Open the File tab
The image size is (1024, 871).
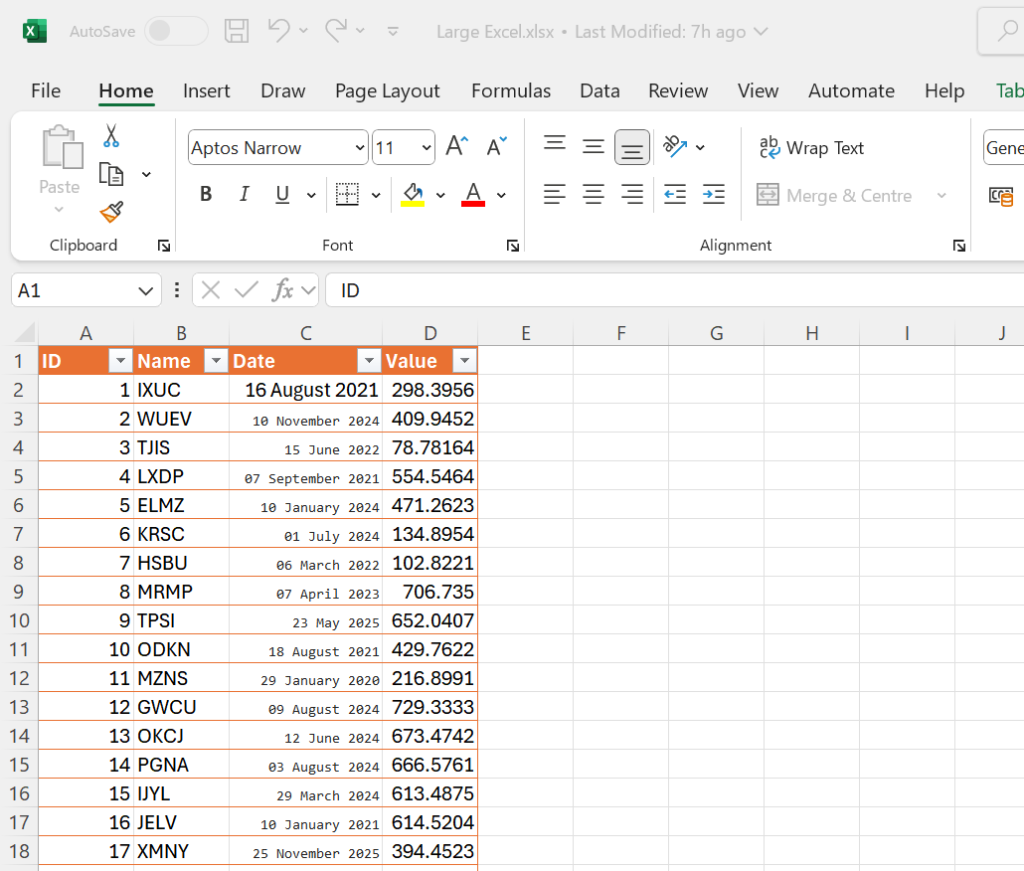coord(46,91)
